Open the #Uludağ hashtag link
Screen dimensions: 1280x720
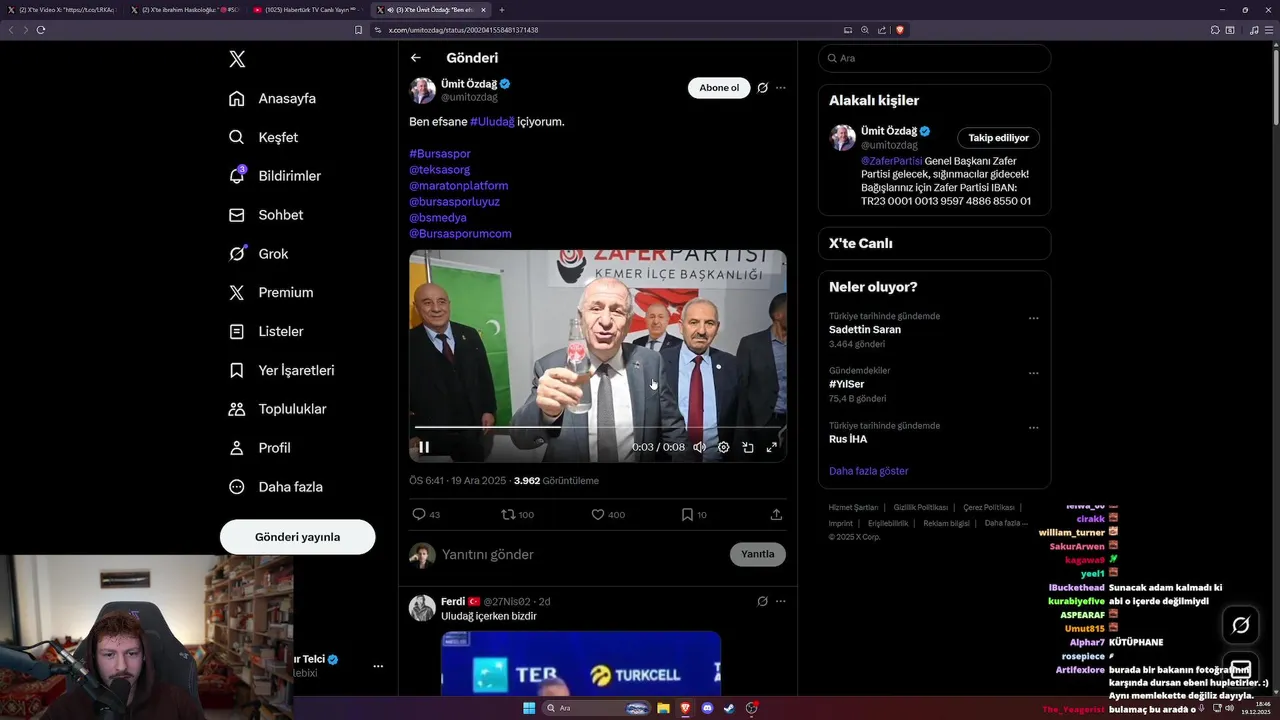492,122
